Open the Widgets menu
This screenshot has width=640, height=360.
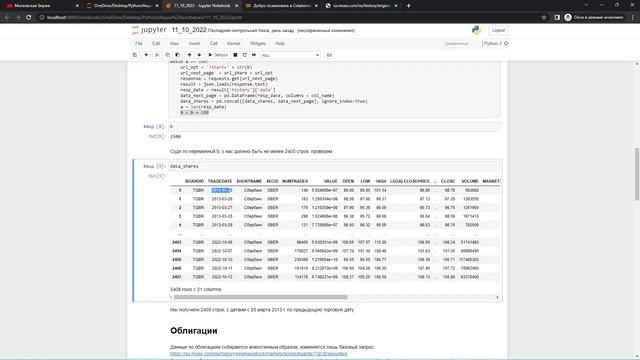click(258, 43)
